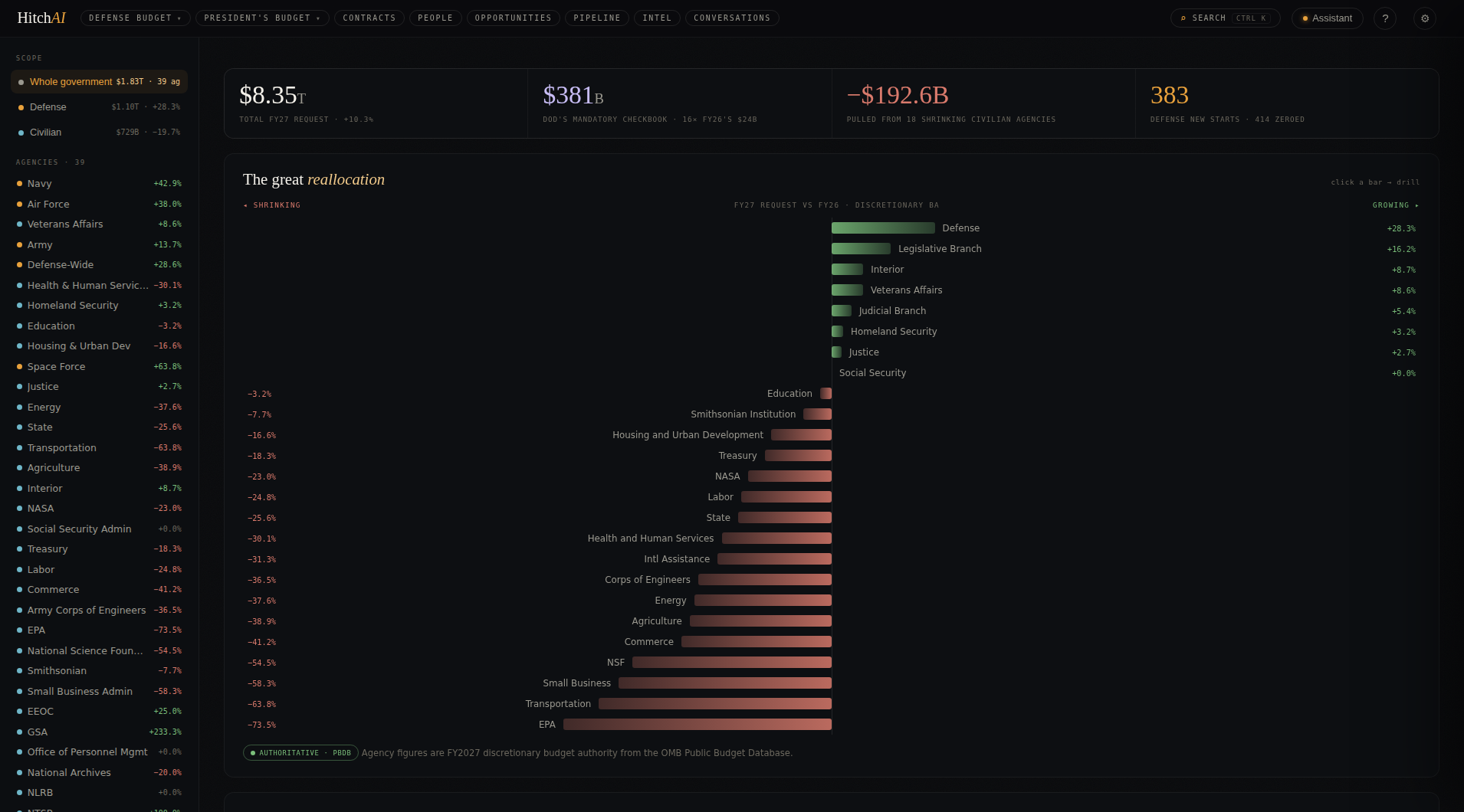This screenshot has width=1464, height=812.
Task: Select Defense scope
Action: pos(99,107)
